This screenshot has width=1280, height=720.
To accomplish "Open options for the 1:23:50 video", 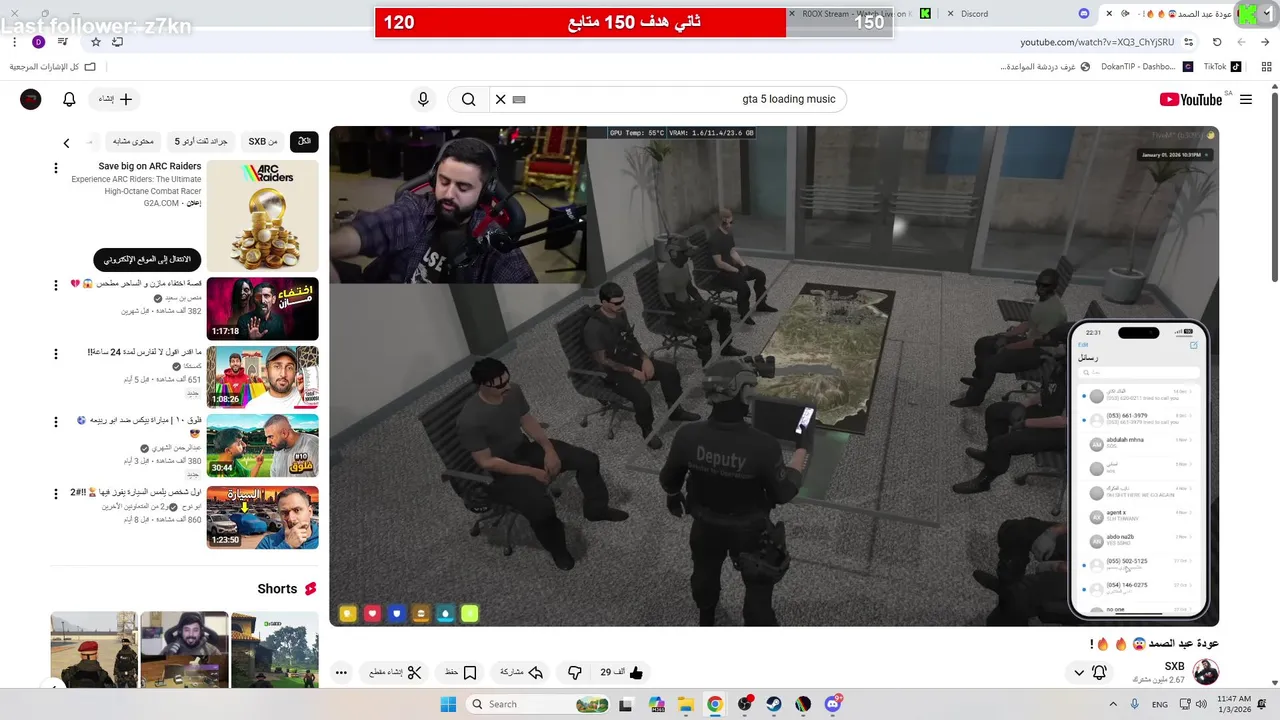I will pos(56,494).
